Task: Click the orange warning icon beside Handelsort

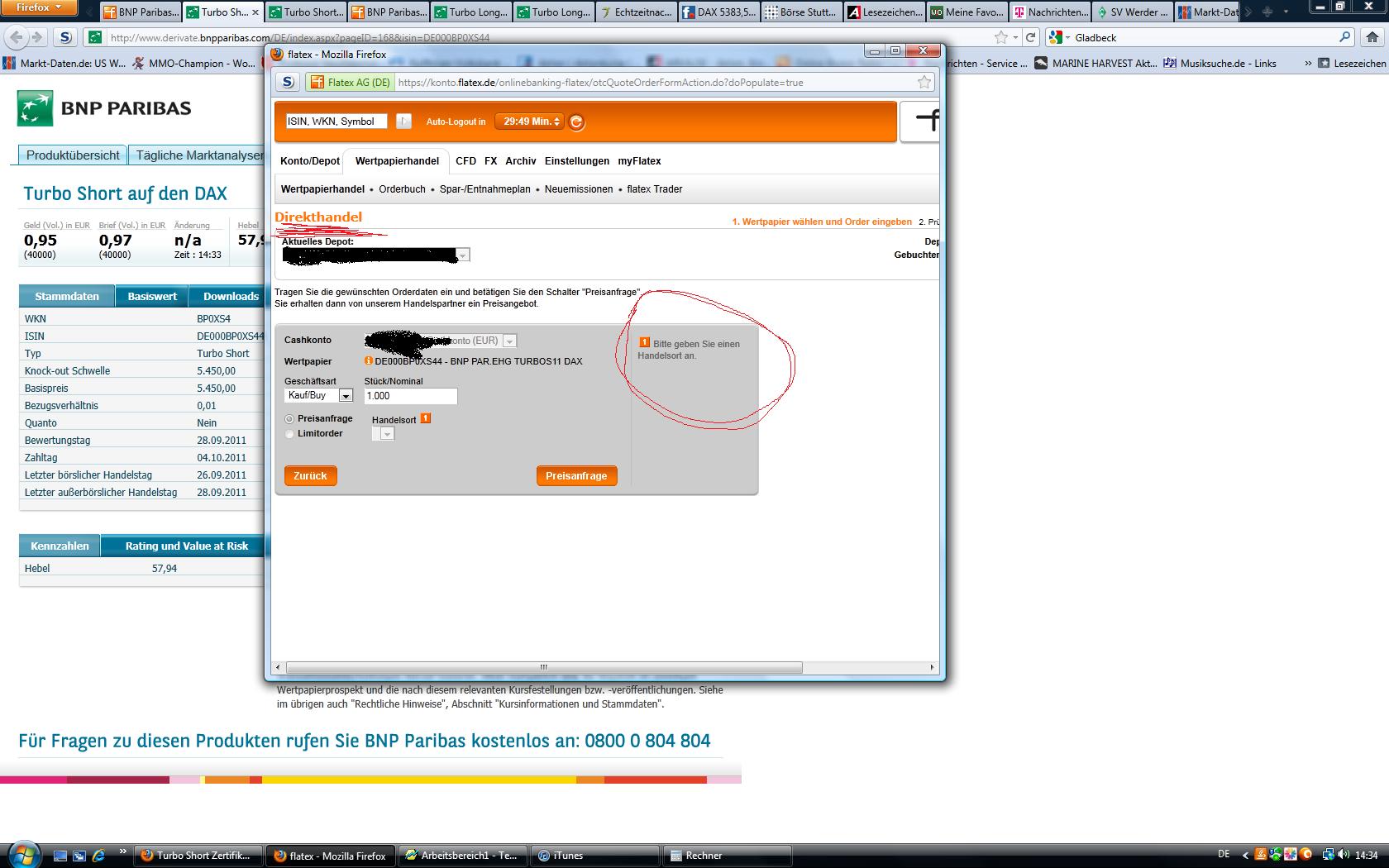Action: [x=426, y=418]
